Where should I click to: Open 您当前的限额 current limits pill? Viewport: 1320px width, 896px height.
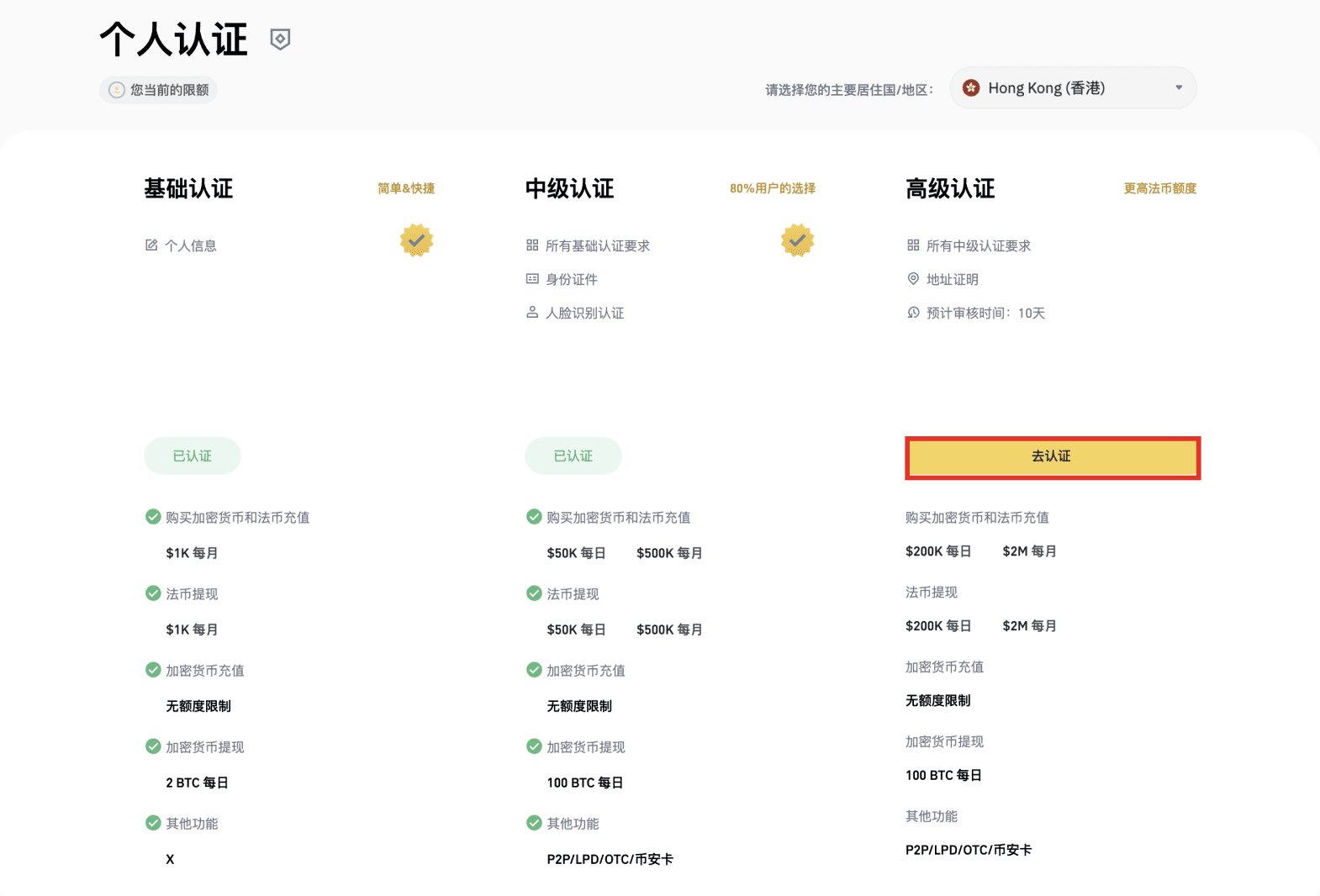point(158,90)
